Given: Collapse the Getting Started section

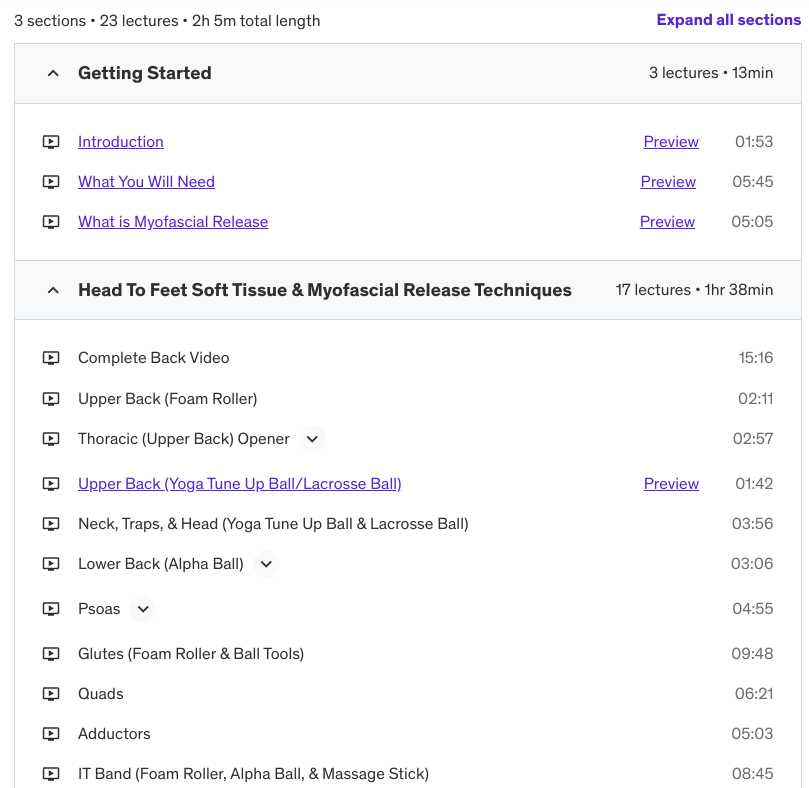Looking at the screenshot, I should 53,73.
